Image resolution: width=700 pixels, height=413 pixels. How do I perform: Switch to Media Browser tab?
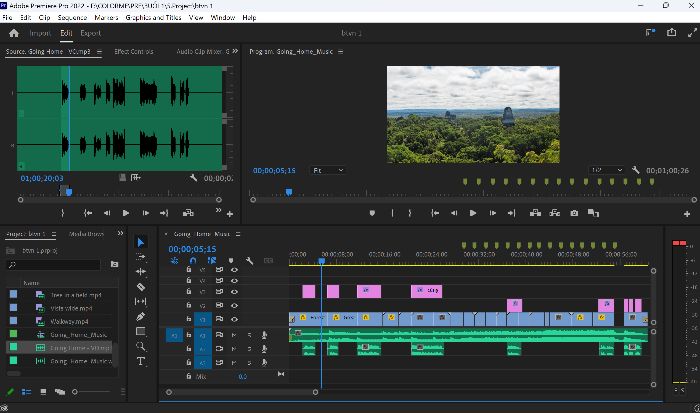click(x=86, y=234)
